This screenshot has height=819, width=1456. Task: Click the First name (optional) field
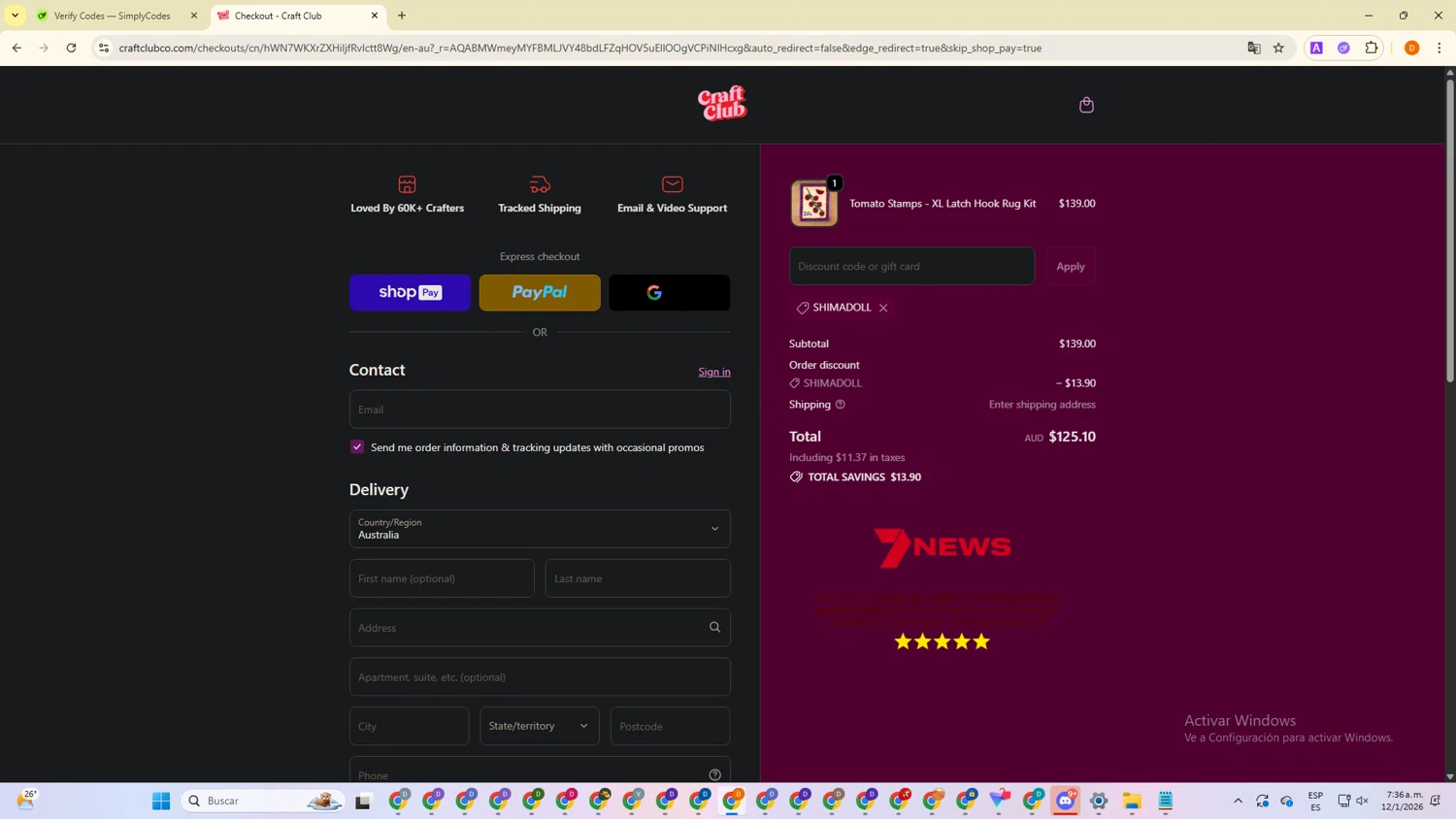point(442,578)
